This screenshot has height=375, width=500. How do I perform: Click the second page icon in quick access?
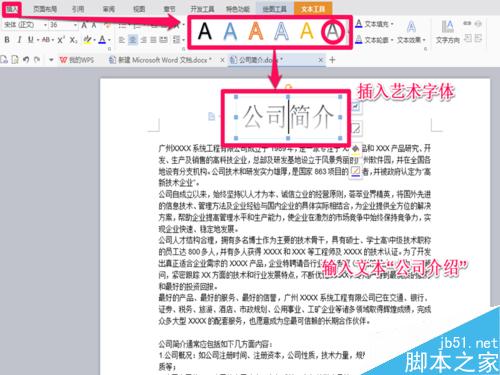(x=15, y=60)
